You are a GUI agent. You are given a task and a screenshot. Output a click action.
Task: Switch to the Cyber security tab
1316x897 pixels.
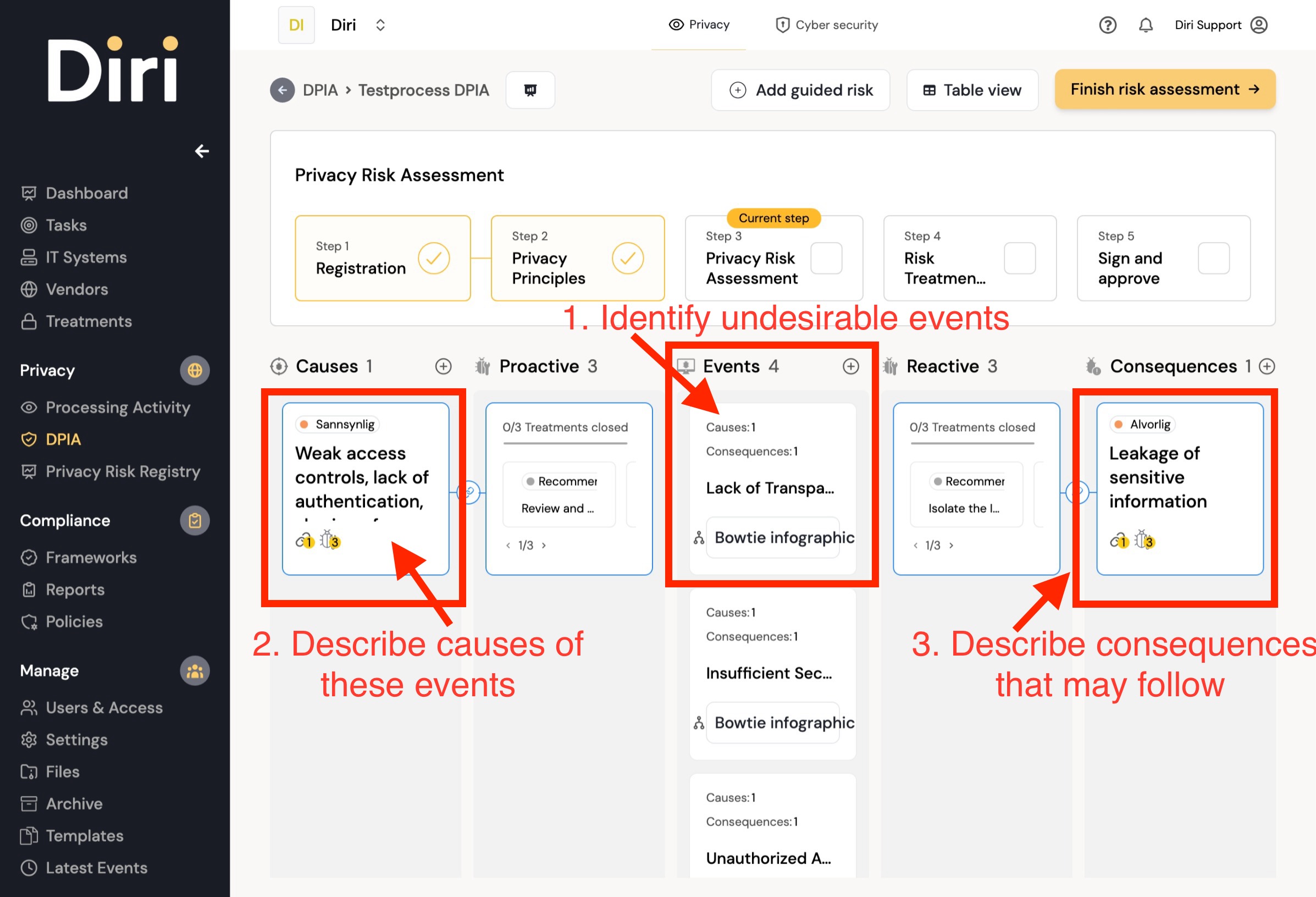click(x=827, y=25)
